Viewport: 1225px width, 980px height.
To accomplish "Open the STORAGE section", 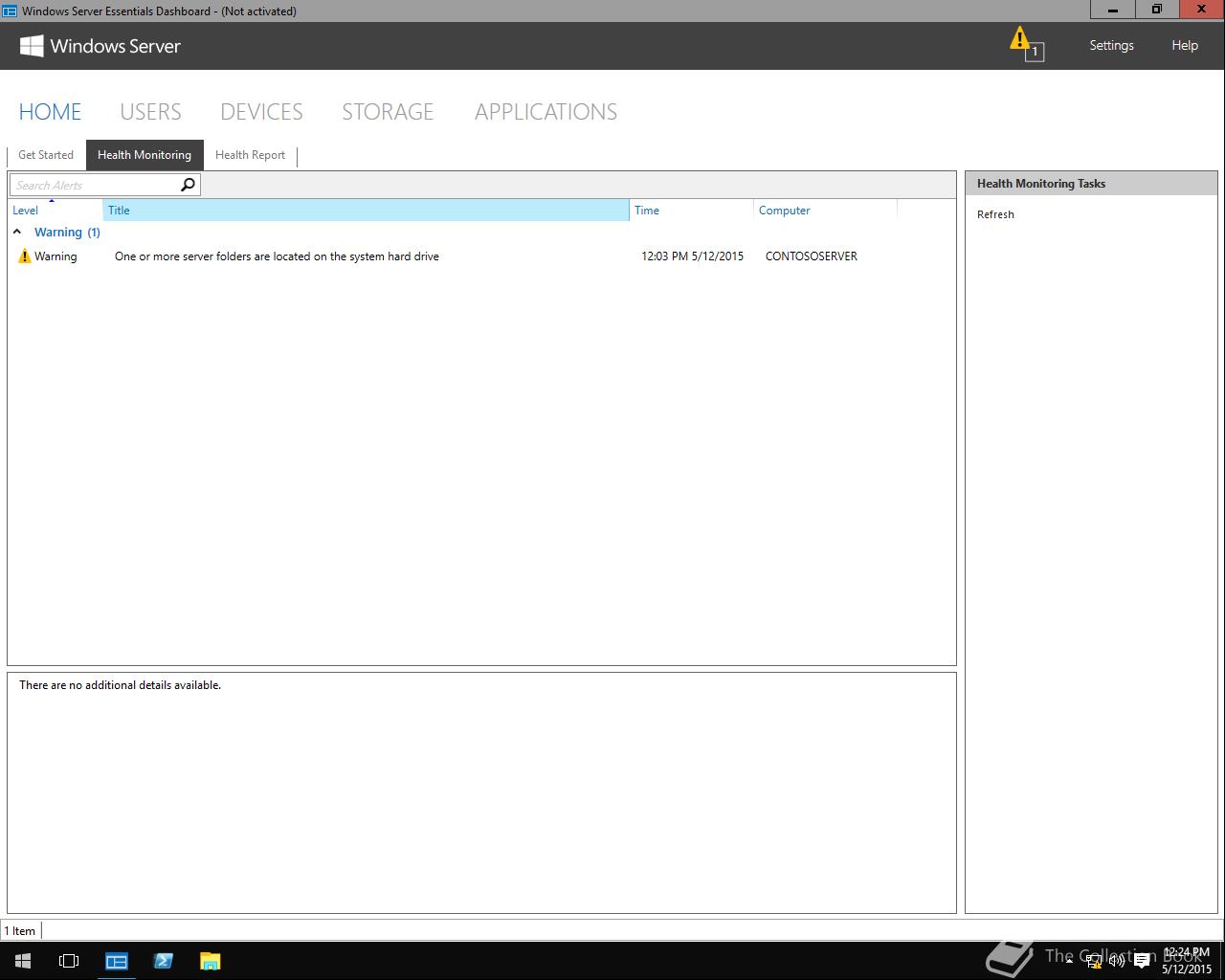I will coord(388,112).
